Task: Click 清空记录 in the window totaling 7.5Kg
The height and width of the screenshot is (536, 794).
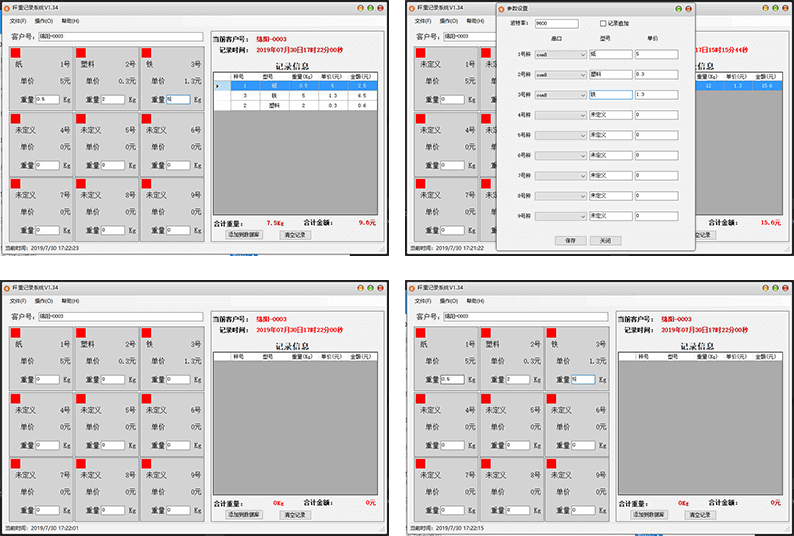Action: pyautogui.click(x=295, y=234)
